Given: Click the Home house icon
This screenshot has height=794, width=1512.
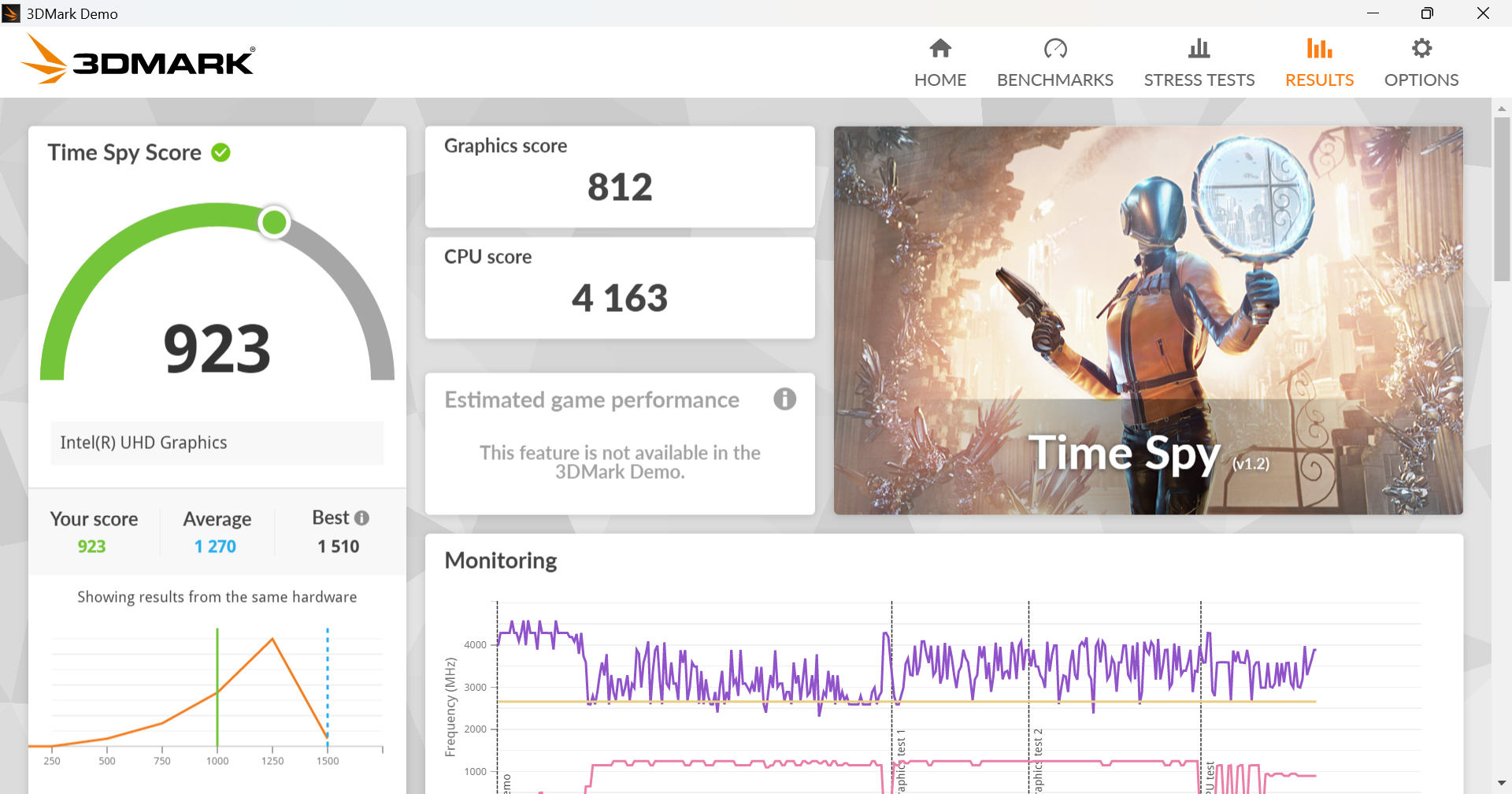Looking at the screenshot, I should pyautogui.click(x=940, y=49).
